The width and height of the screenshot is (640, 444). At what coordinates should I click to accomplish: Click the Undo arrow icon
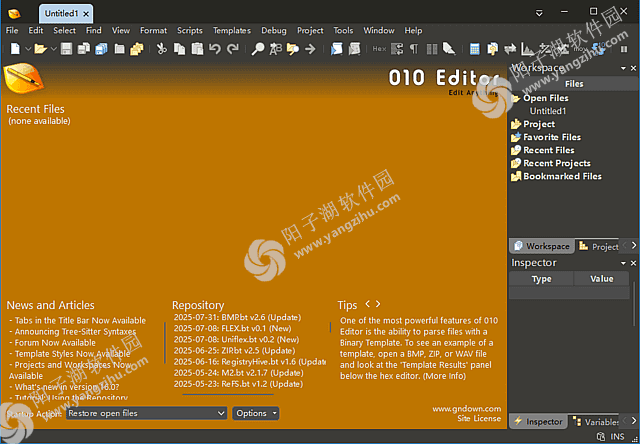215,49
